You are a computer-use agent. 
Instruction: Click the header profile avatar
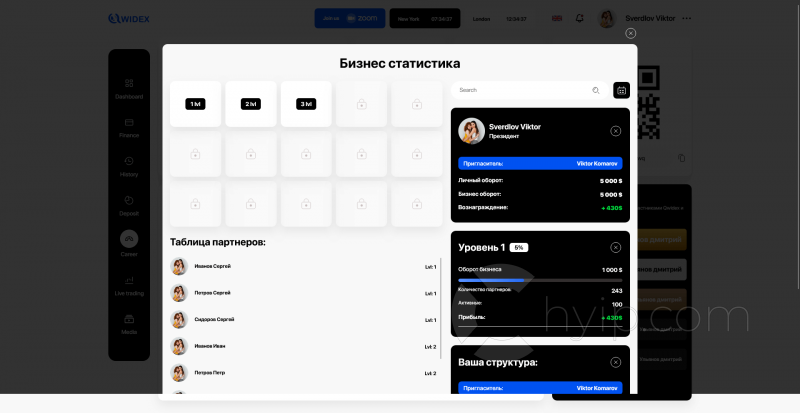click(x=607, y=18)
